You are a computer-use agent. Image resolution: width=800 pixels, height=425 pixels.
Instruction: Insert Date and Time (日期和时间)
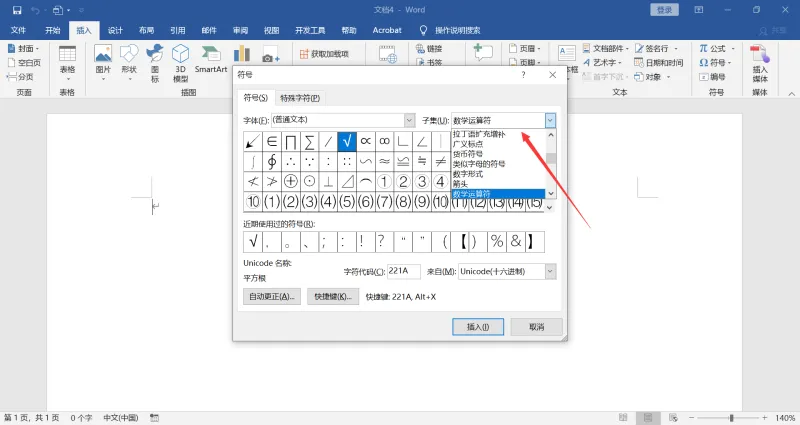coord(659,63)
